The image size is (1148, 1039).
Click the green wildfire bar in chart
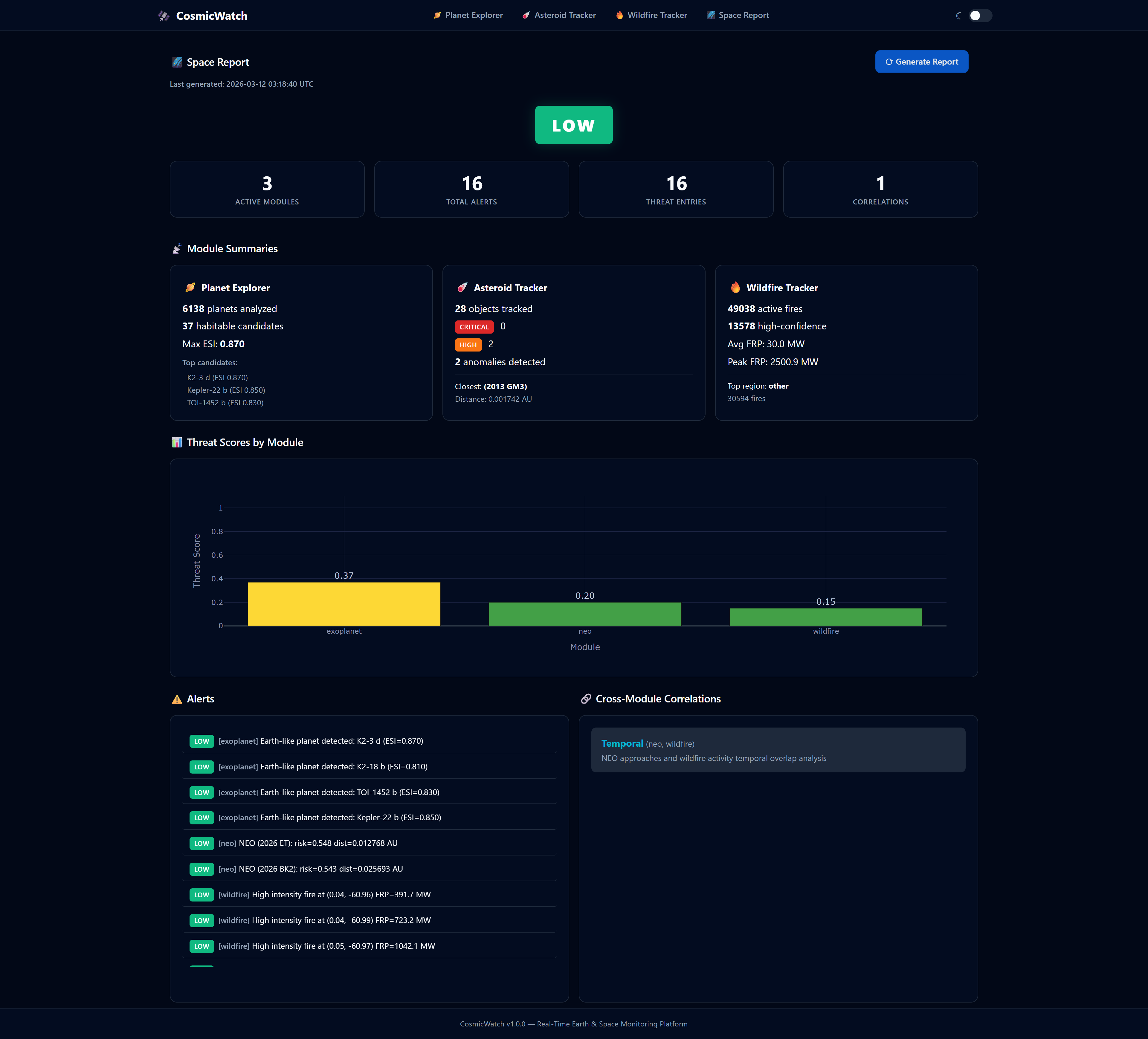coord(826,617)
